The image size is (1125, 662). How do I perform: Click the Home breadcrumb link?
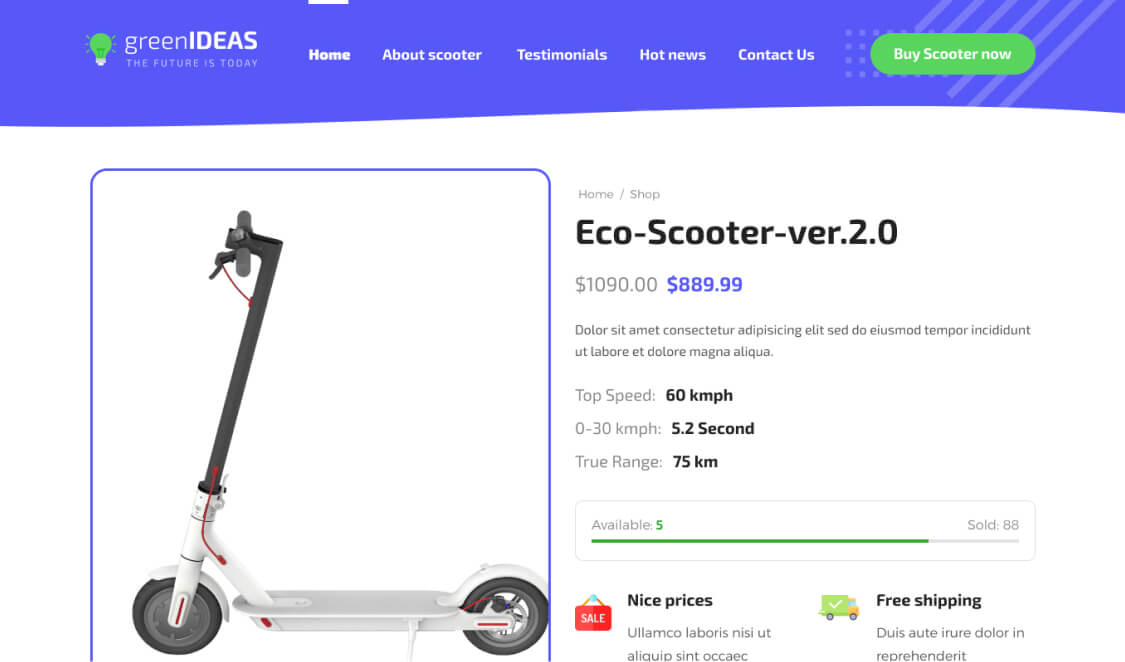596,194
